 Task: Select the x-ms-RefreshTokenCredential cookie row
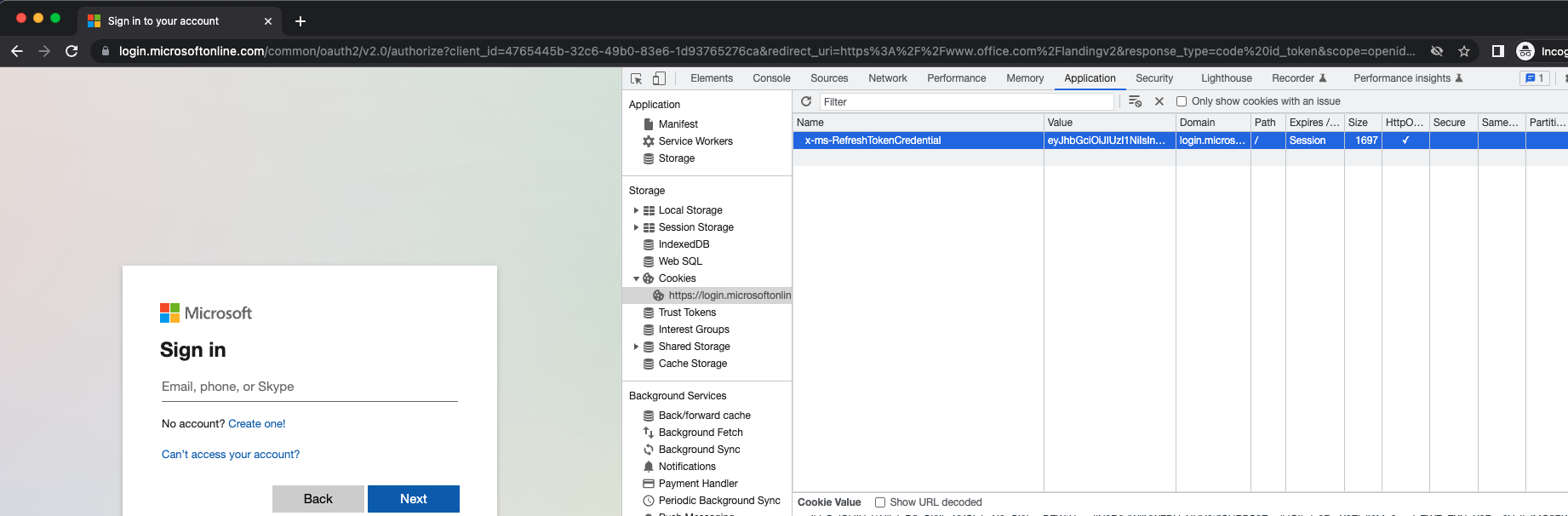[1180, 140]
